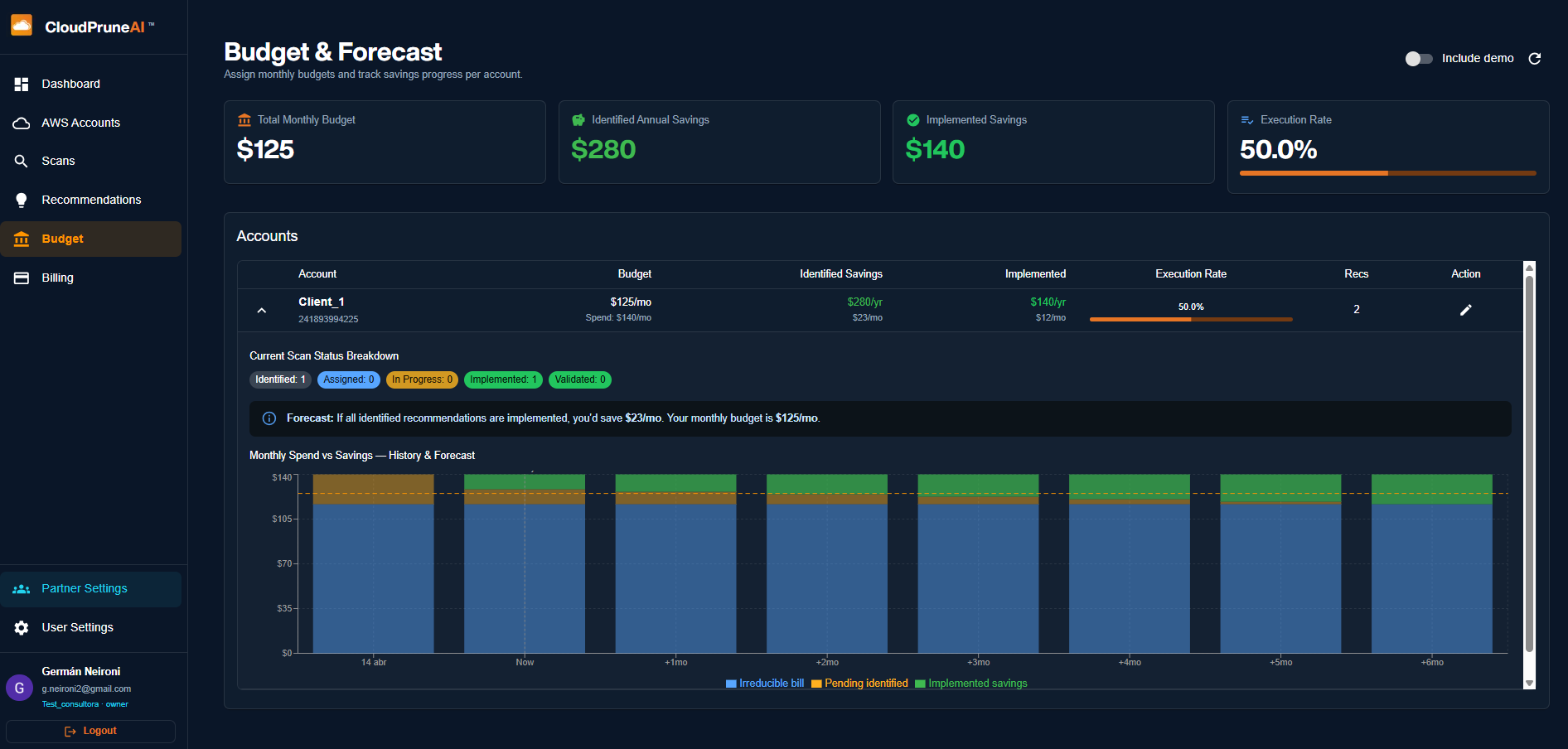Click the Scans magnifier icon
Viewport: 1568px width, 749px height.
click(x=22, y=161)
